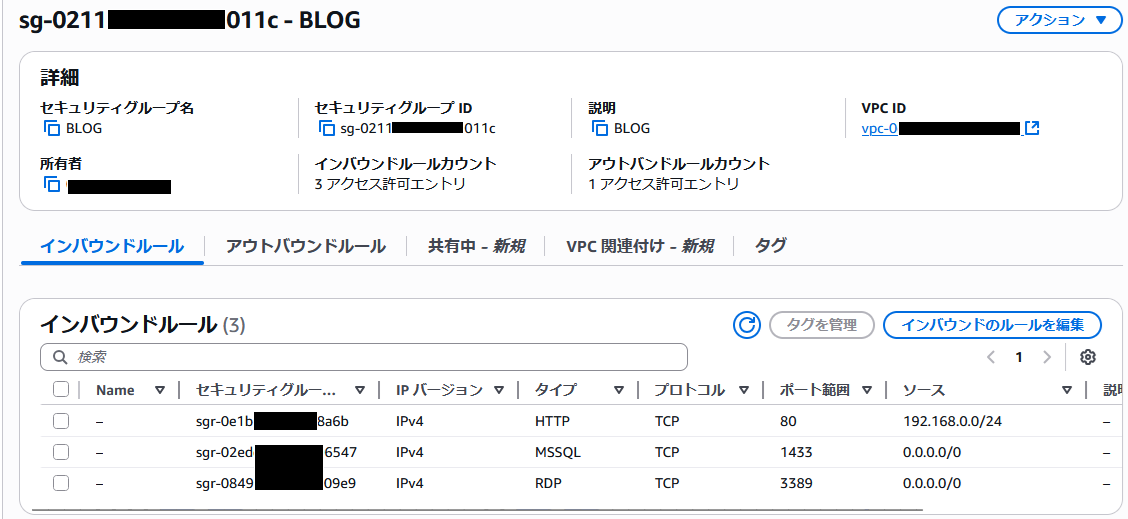Switch to the アウトバウンドルール tab

(x=305, y=246)
